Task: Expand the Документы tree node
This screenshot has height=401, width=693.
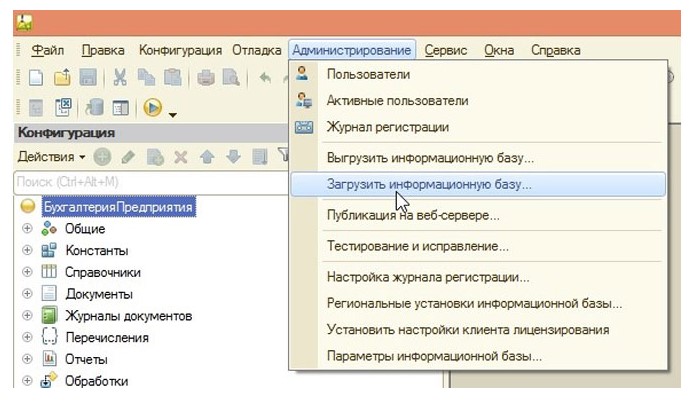Action: [x=27, y=293]
